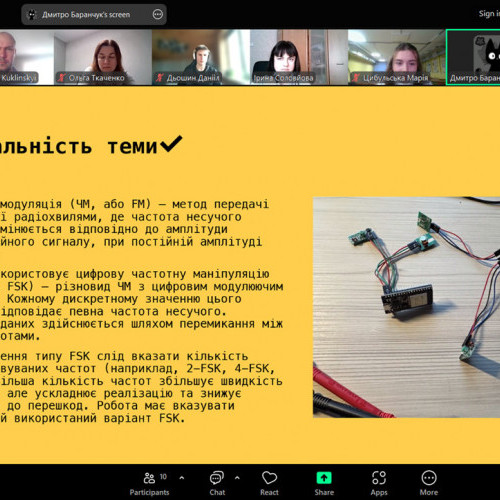The height and width of the screenshot is (500, 500).
Task: Click the slide heading 'теми'
Action: tap(132, 146)
